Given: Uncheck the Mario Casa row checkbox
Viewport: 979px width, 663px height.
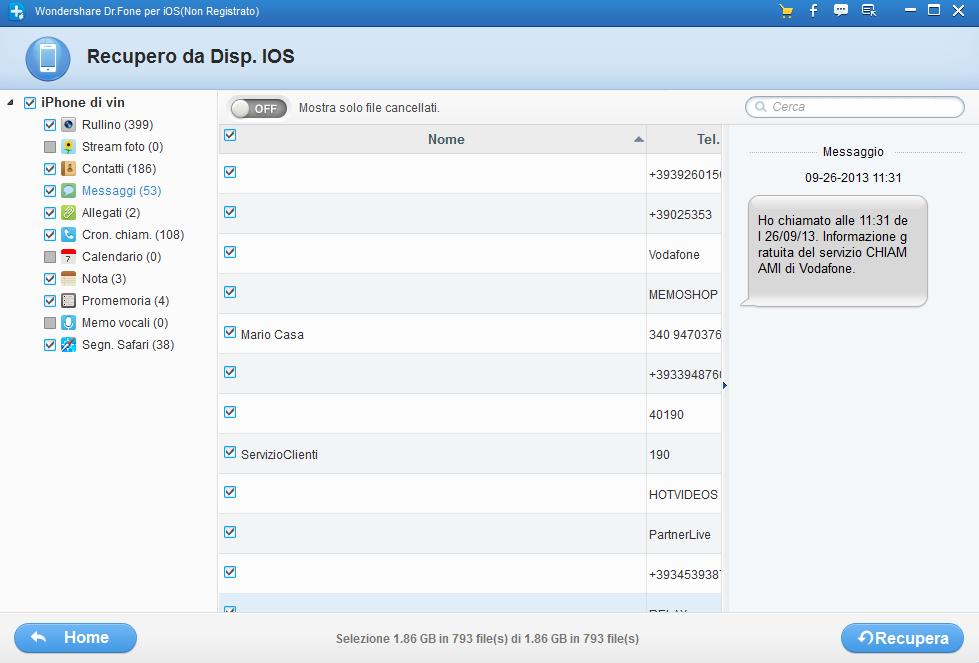Looking at the screenshot, I should click(x=230, y=332).
